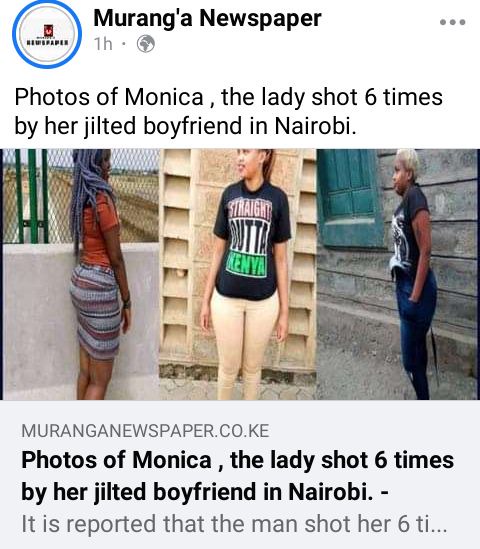Open center photo of woman in beige pants
The image size is (480, 549).
(x=238, y=274)
